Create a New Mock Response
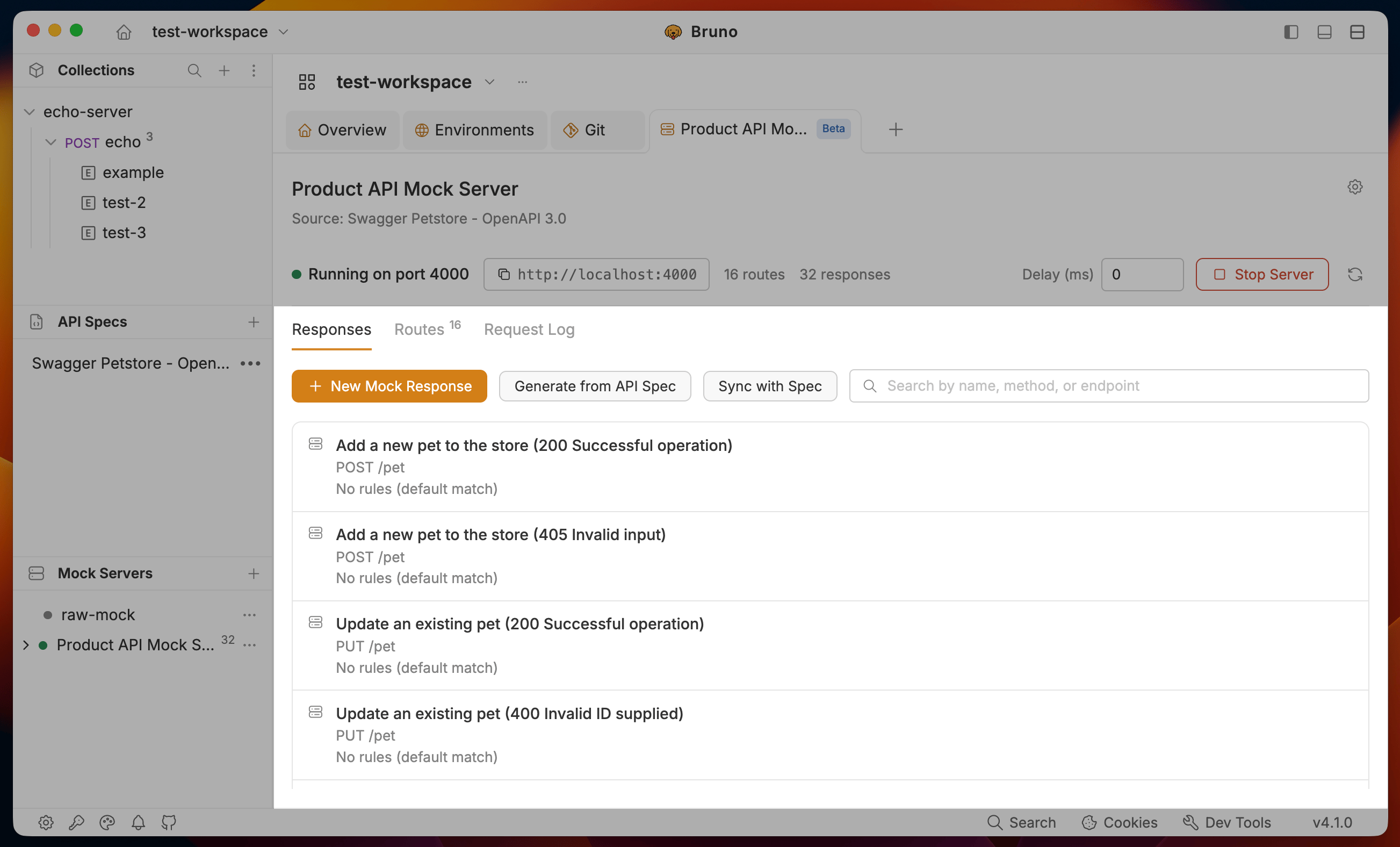 click(x=389, y=386)
